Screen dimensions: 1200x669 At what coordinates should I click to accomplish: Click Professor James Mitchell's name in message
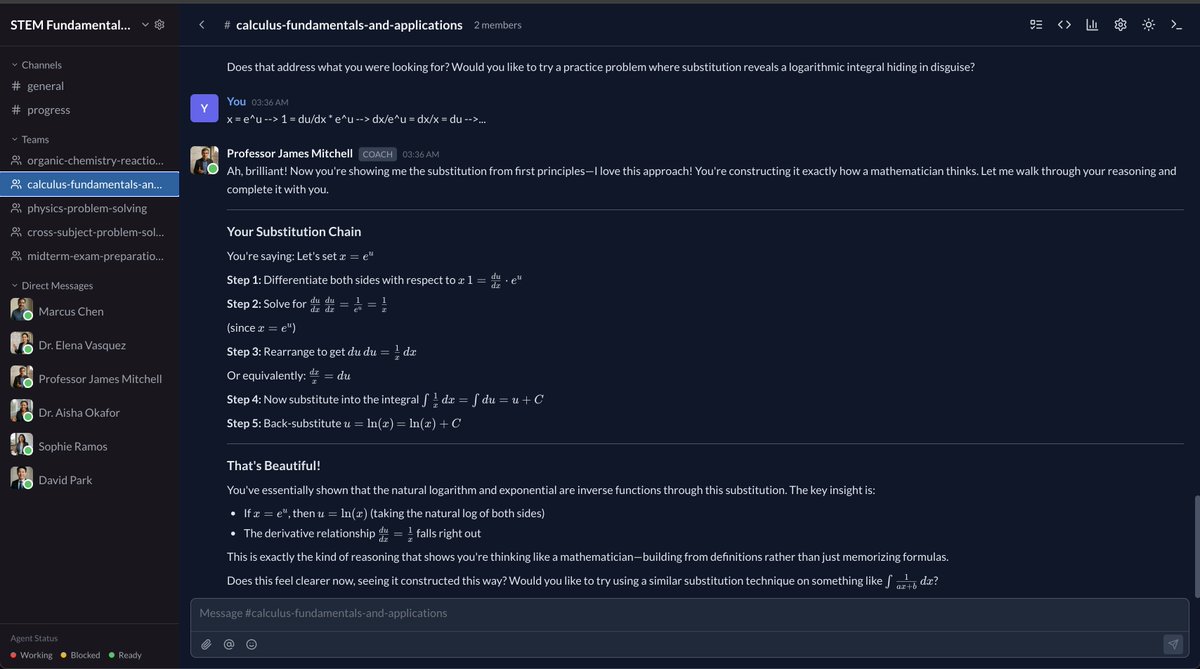point(290,153)
